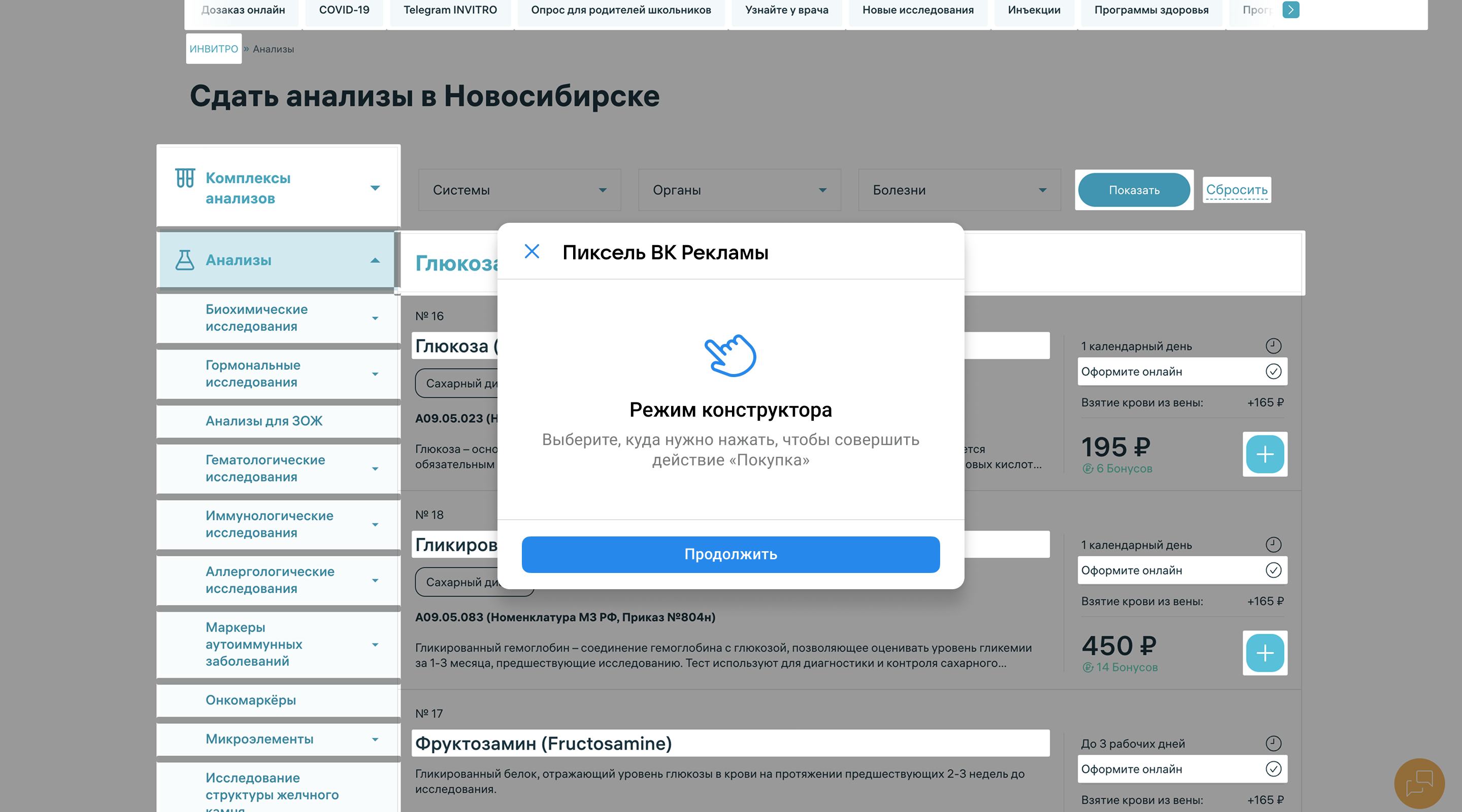
Task: Open Опрос для родителей школьников tab
Action: (x=621, y=10)
